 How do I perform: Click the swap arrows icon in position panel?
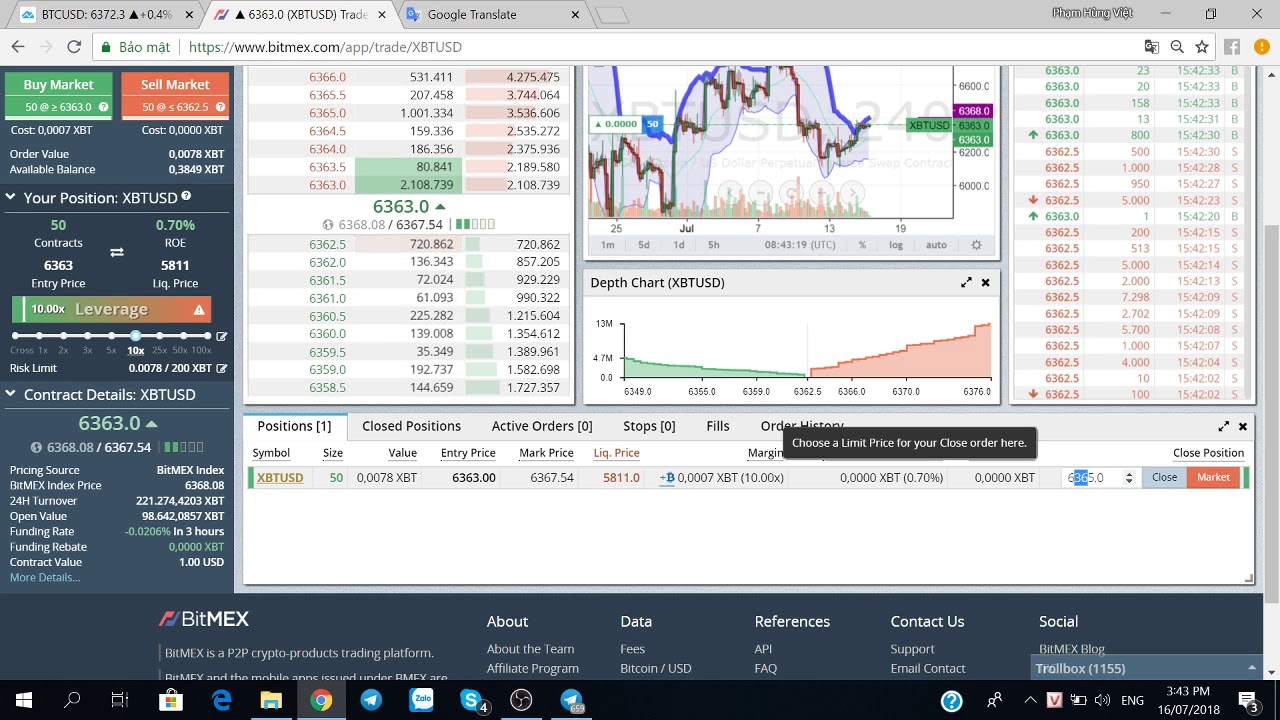(x=117, y=253)
